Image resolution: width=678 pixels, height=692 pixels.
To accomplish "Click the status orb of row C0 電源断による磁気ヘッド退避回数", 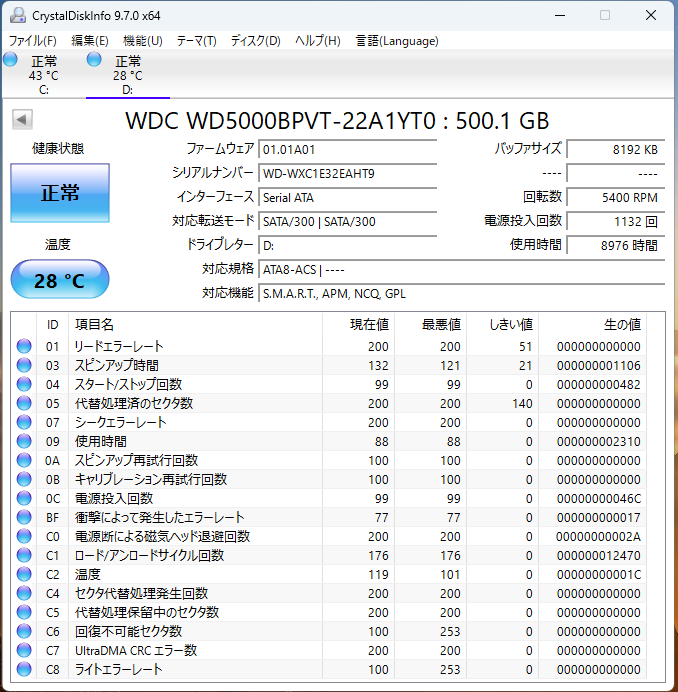I will click(x=24, y=536).
